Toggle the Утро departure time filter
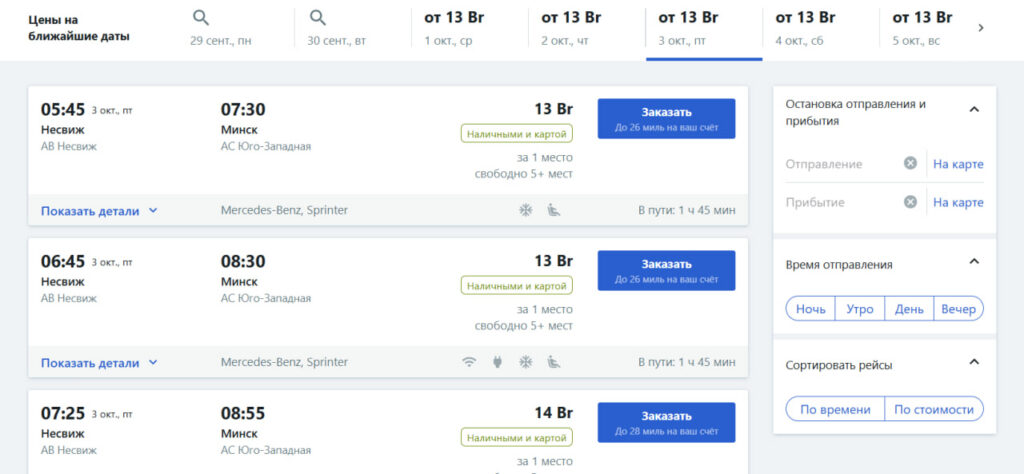Viewport: 1024px width, 474px height. click(859, 309)
